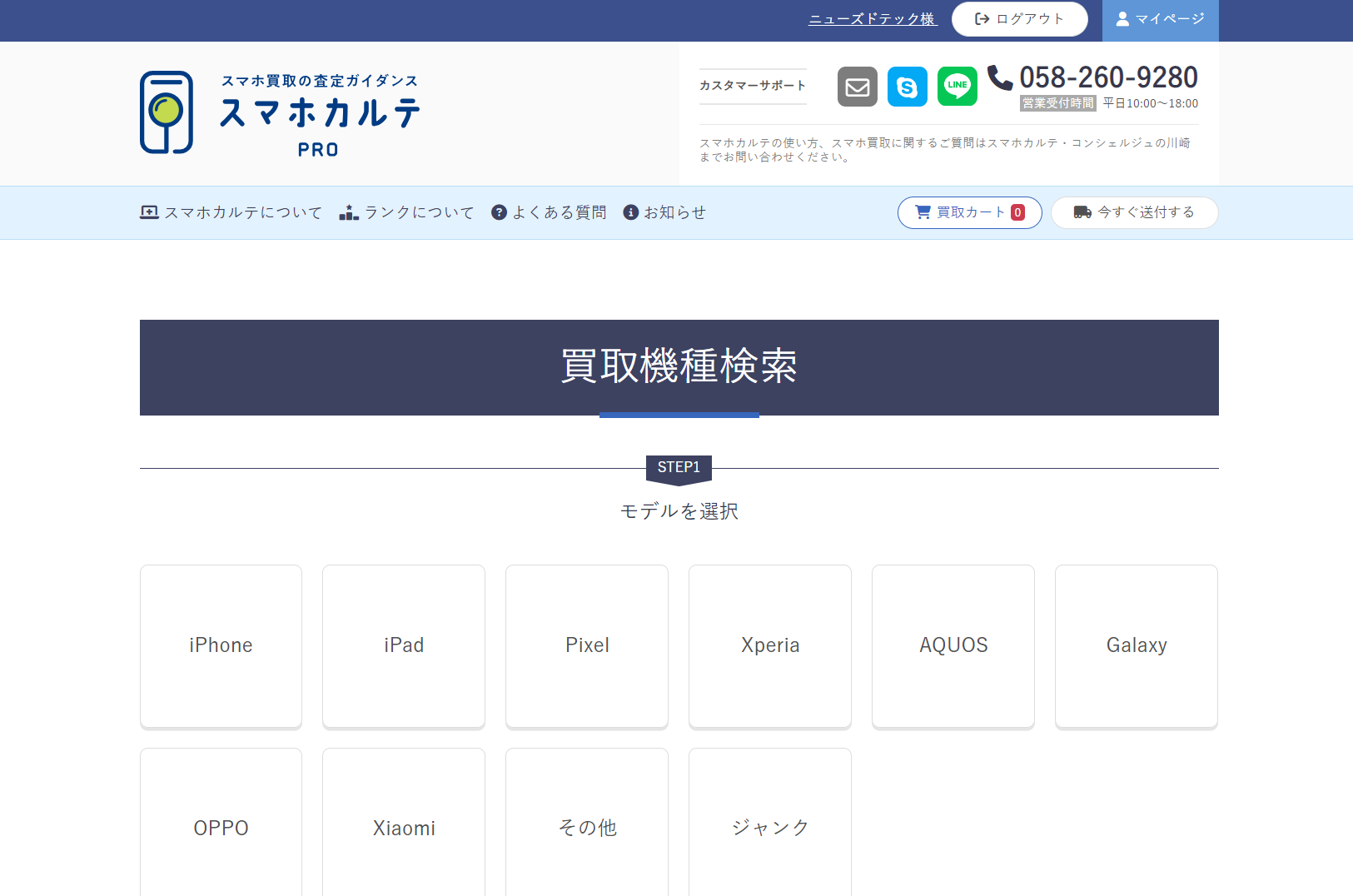Click the question mark icon
This screenshot has height=896, width=1353.
pyautogui.click(x=499, y=212)
